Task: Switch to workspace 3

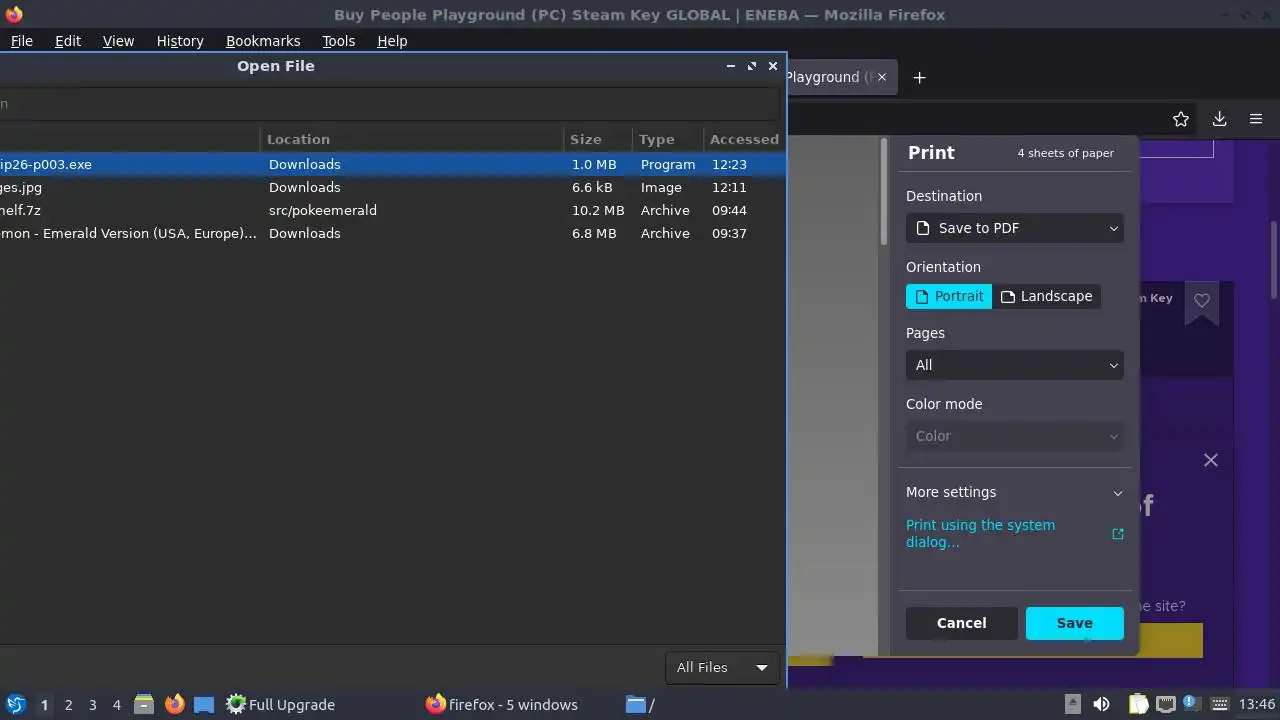Action: 92,704
